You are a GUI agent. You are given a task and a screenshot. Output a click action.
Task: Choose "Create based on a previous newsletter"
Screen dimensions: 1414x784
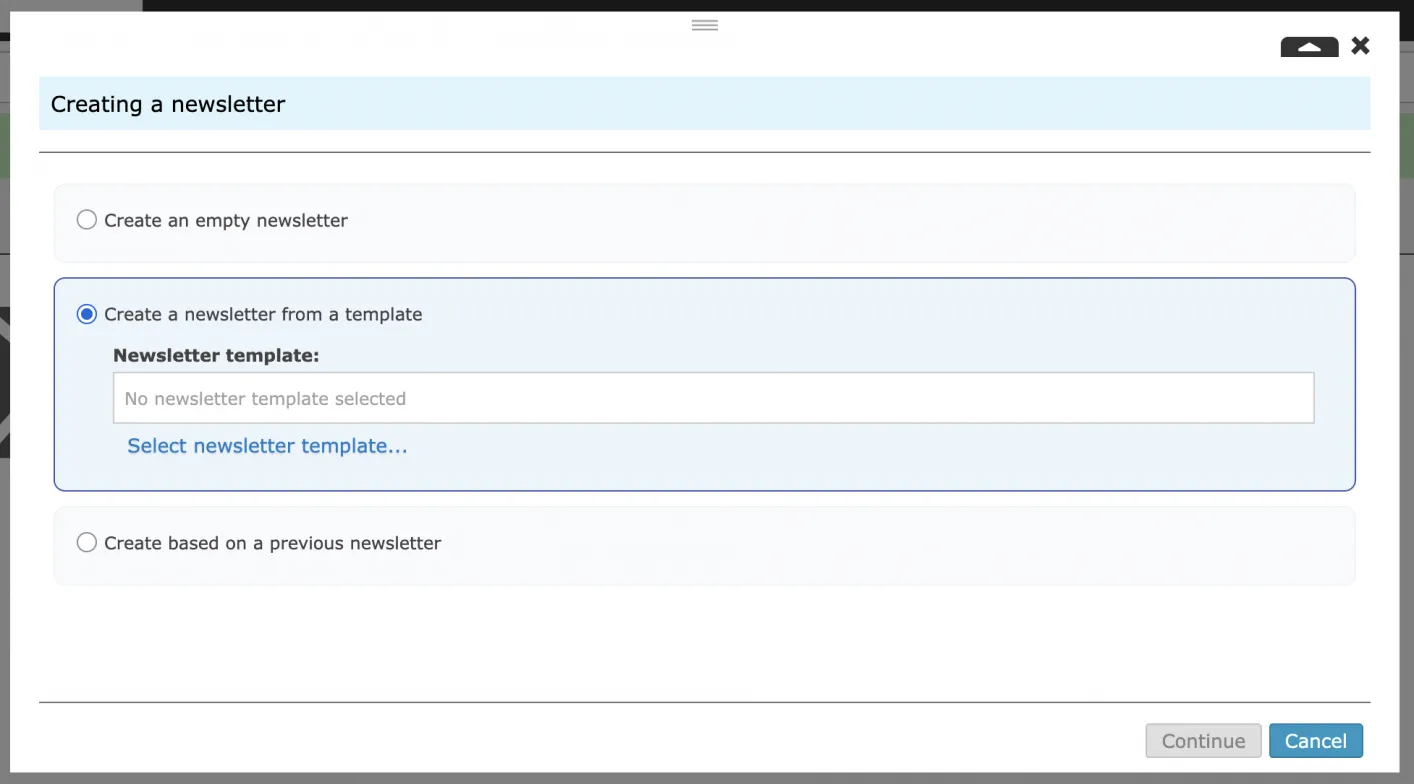[x=86, y=542]
